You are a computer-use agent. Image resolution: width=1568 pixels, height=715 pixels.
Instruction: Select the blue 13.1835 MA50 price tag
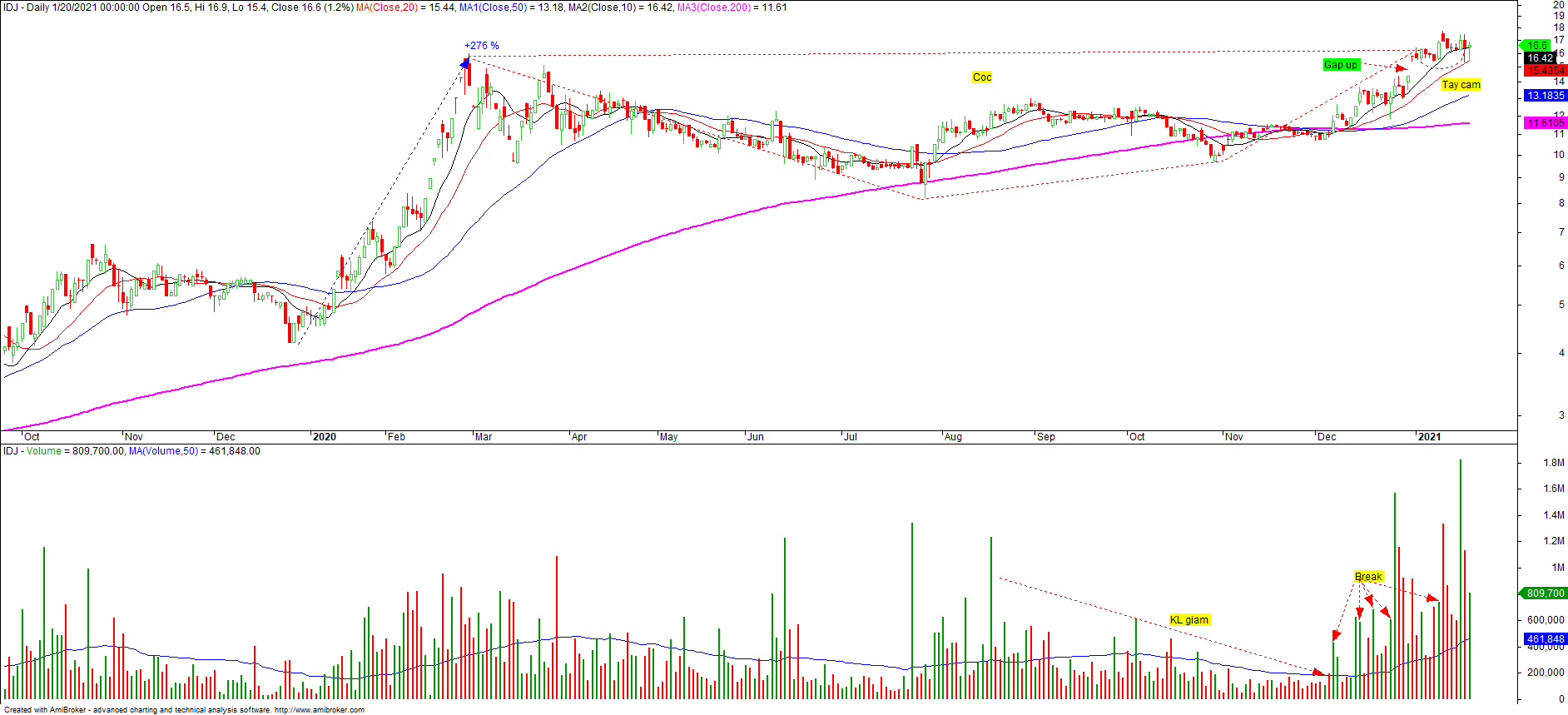1545,96
